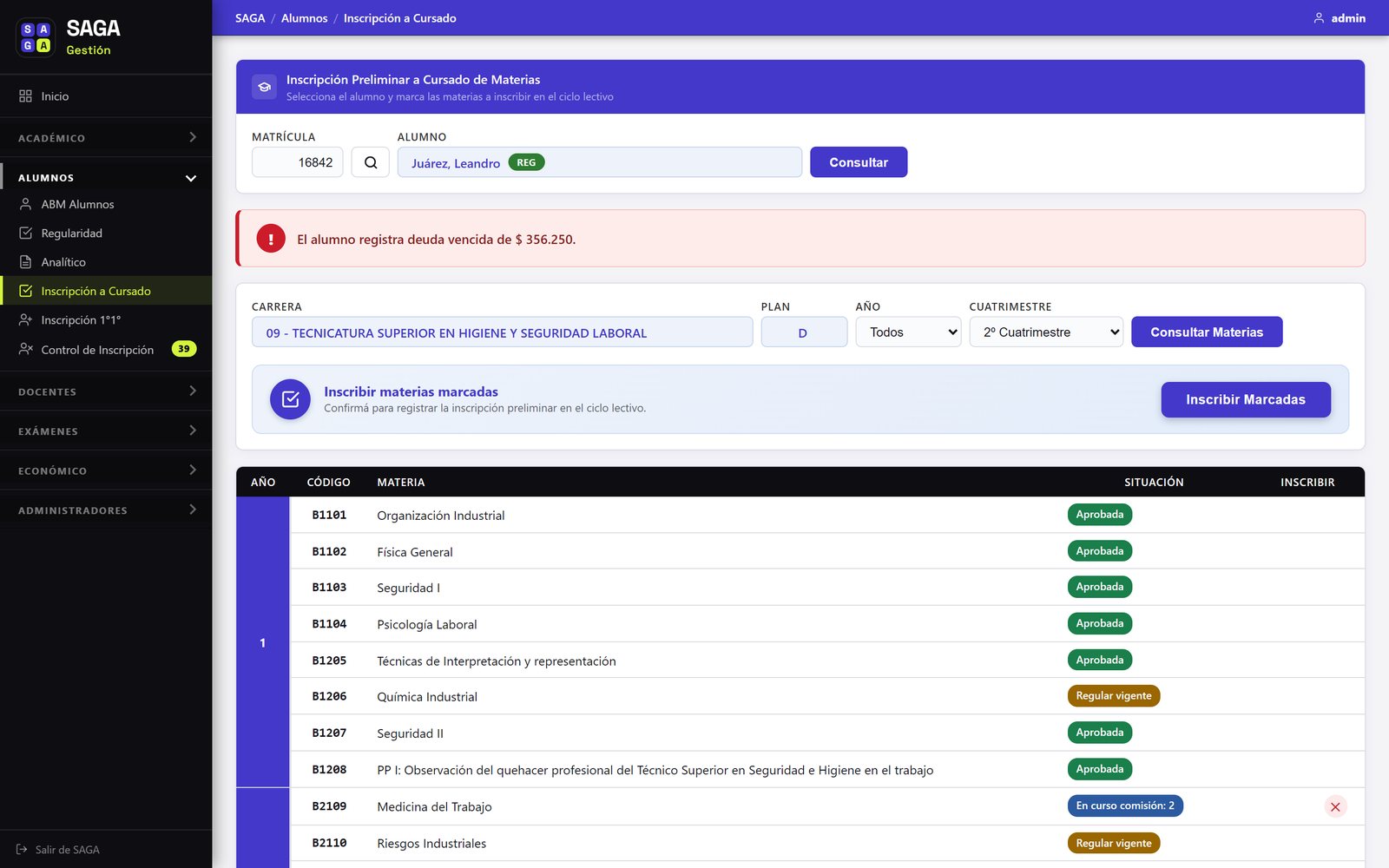Click the Inscripción a Cursado sidebar icon
Viewport: 1389px width, 868px height.
tap(26, 291)
